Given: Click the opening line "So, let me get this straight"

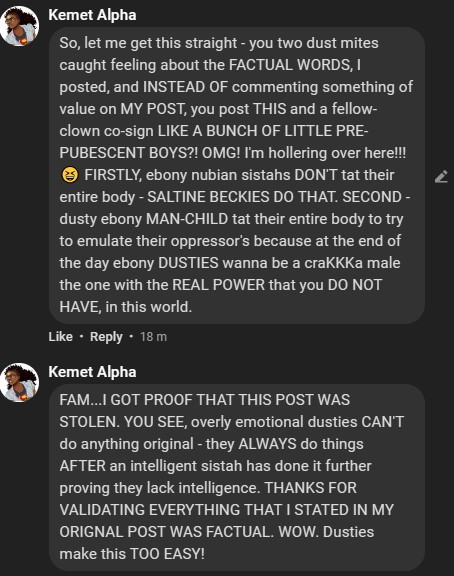Looking at the screenshot, I should click(x=148, y=43).
